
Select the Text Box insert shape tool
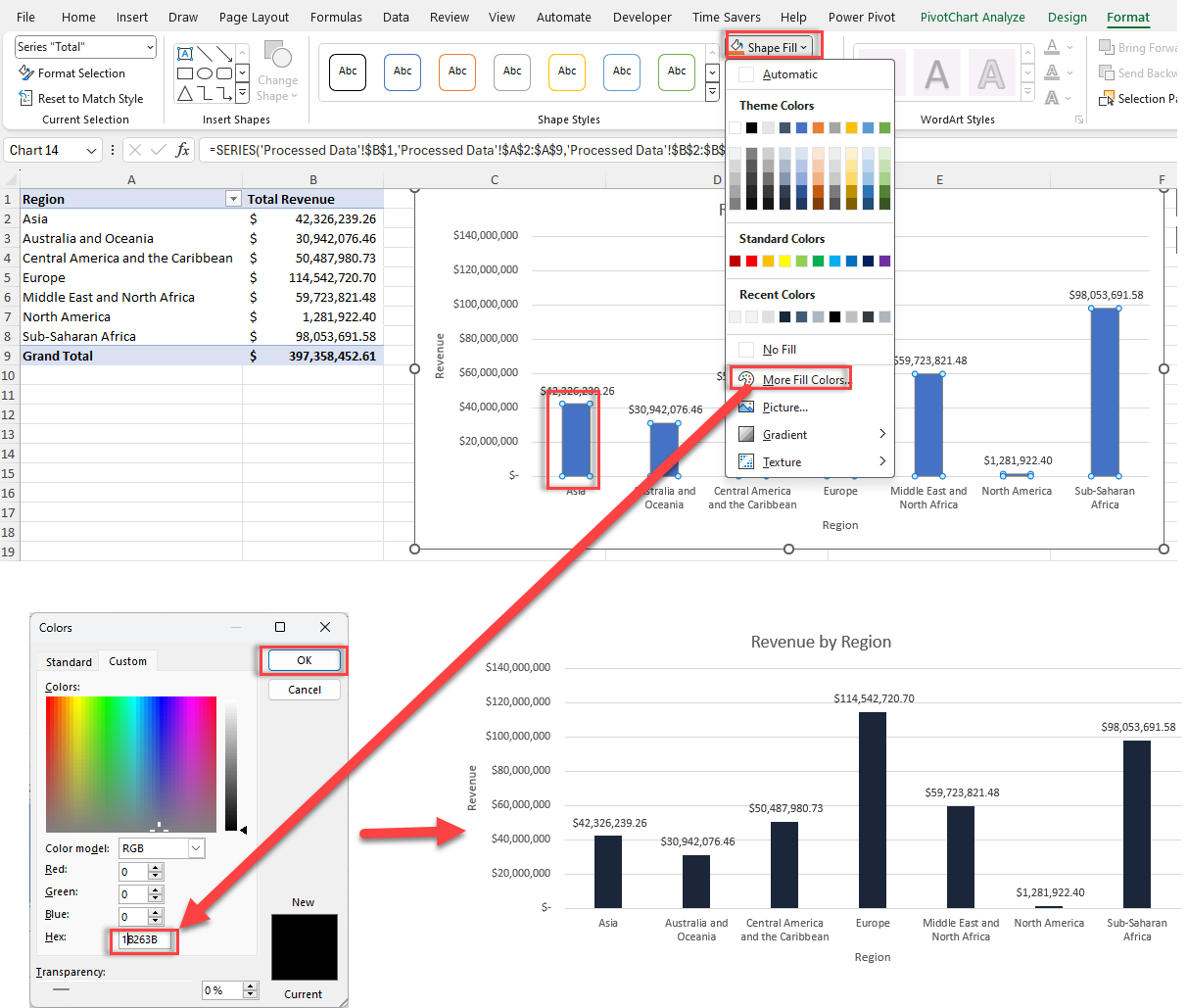[185, 54]
